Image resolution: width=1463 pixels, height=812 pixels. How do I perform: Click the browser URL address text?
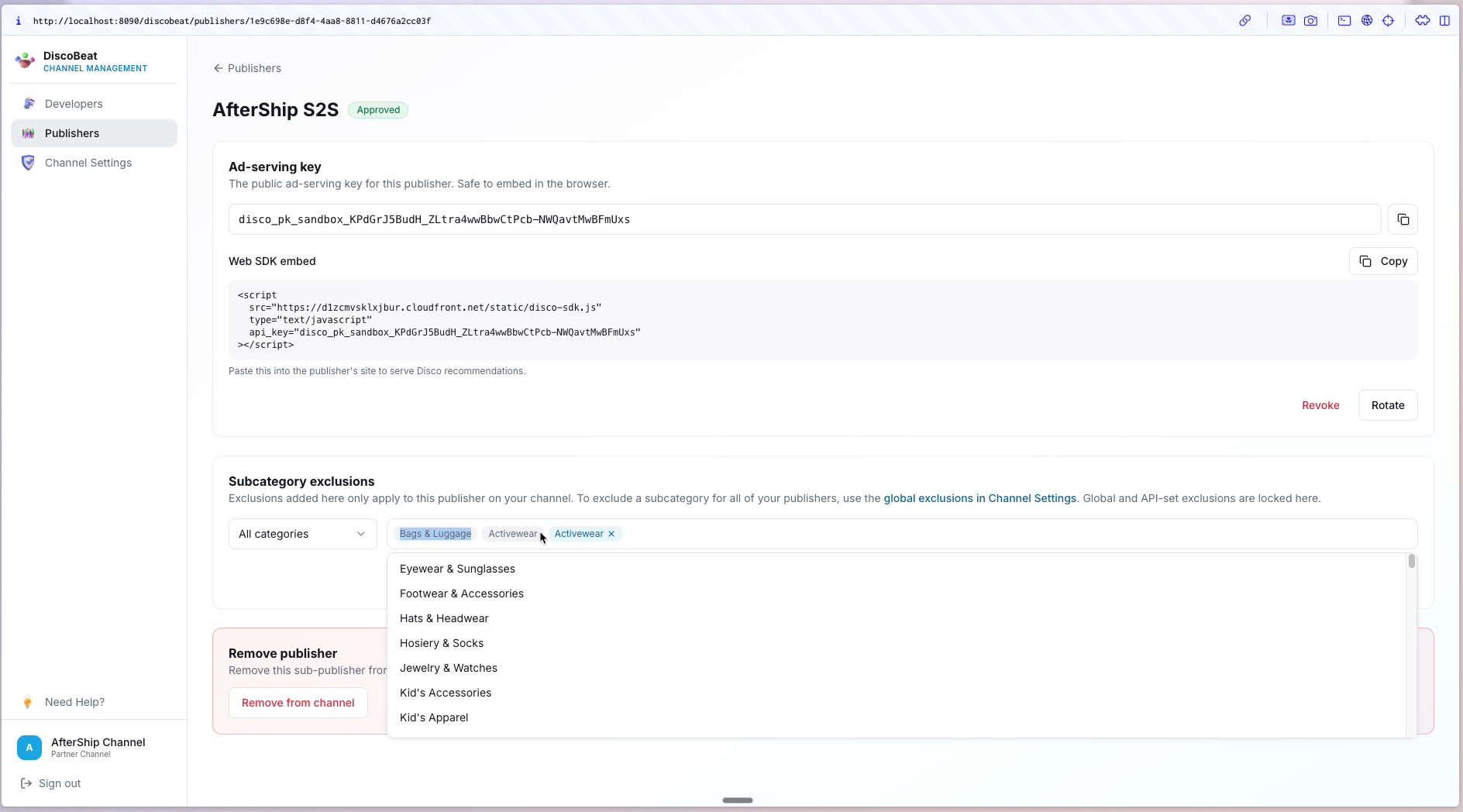point(232,21)
